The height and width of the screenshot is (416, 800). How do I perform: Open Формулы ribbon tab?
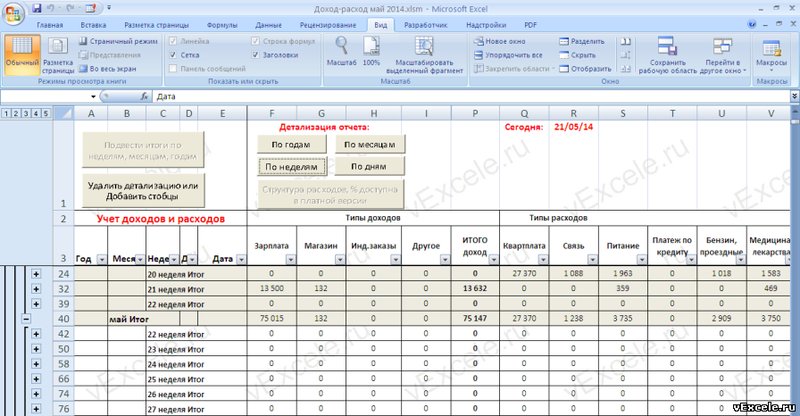222,25
